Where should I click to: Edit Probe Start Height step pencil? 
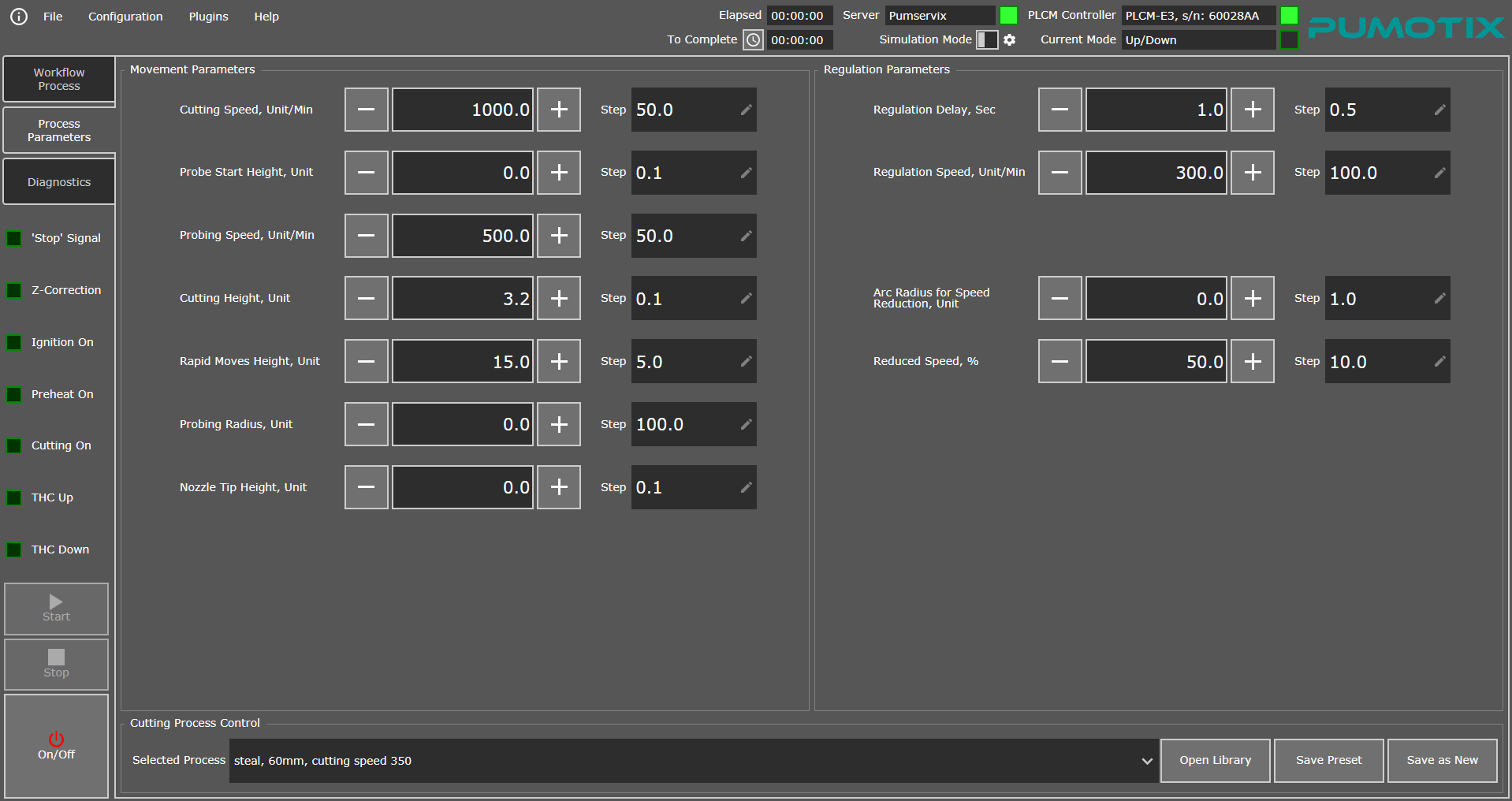[x=746, y=173]
